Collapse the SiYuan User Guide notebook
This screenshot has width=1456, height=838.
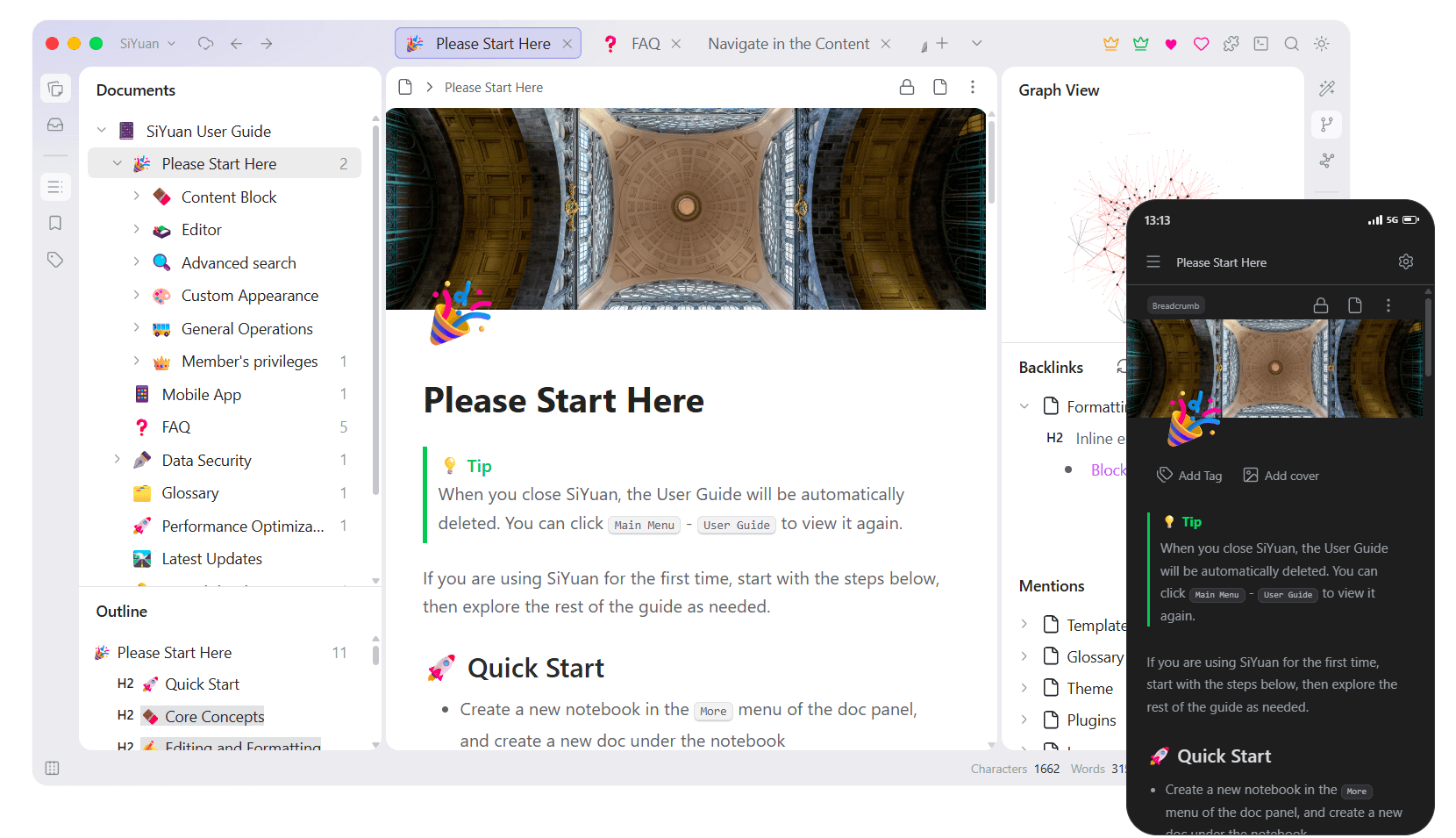102,131
